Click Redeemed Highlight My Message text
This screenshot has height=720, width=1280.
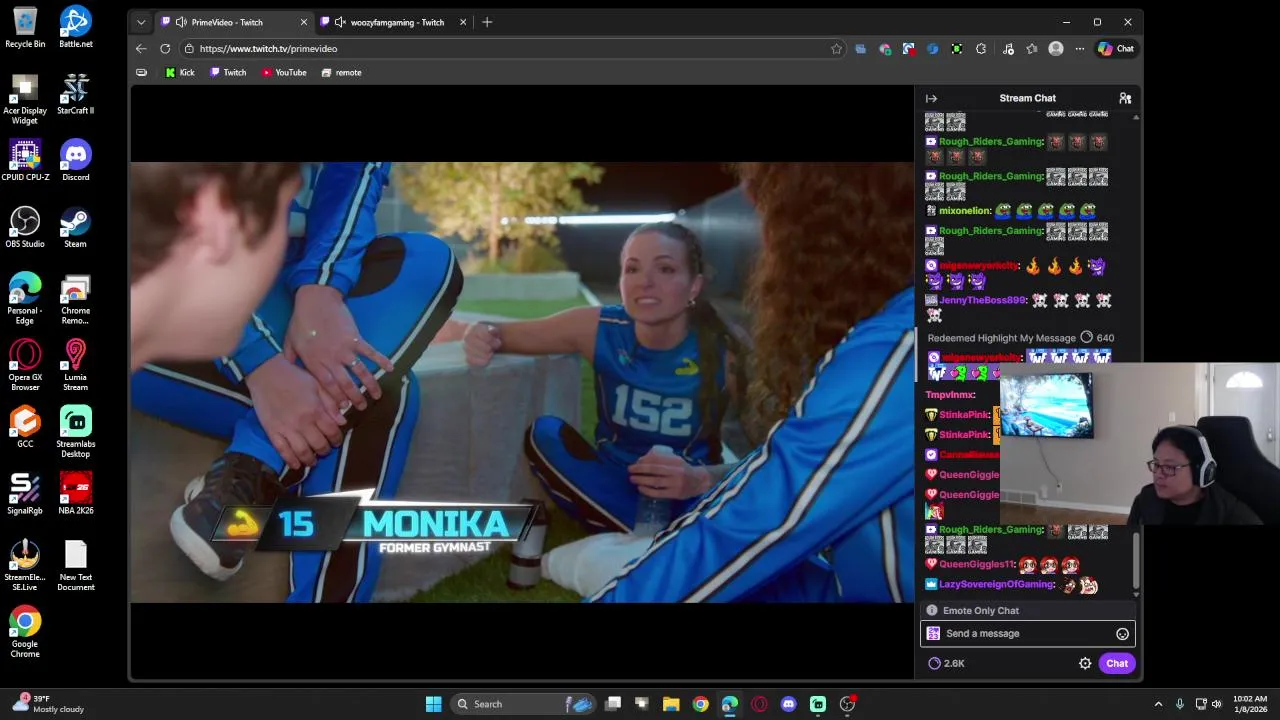pos(1001,338)
